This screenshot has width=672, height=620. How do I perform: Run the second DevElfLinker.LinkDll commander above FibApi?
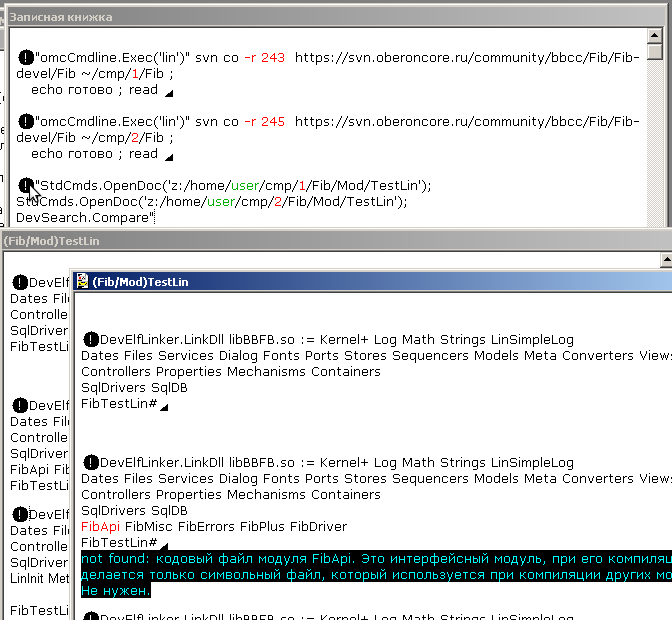point(91,463)
